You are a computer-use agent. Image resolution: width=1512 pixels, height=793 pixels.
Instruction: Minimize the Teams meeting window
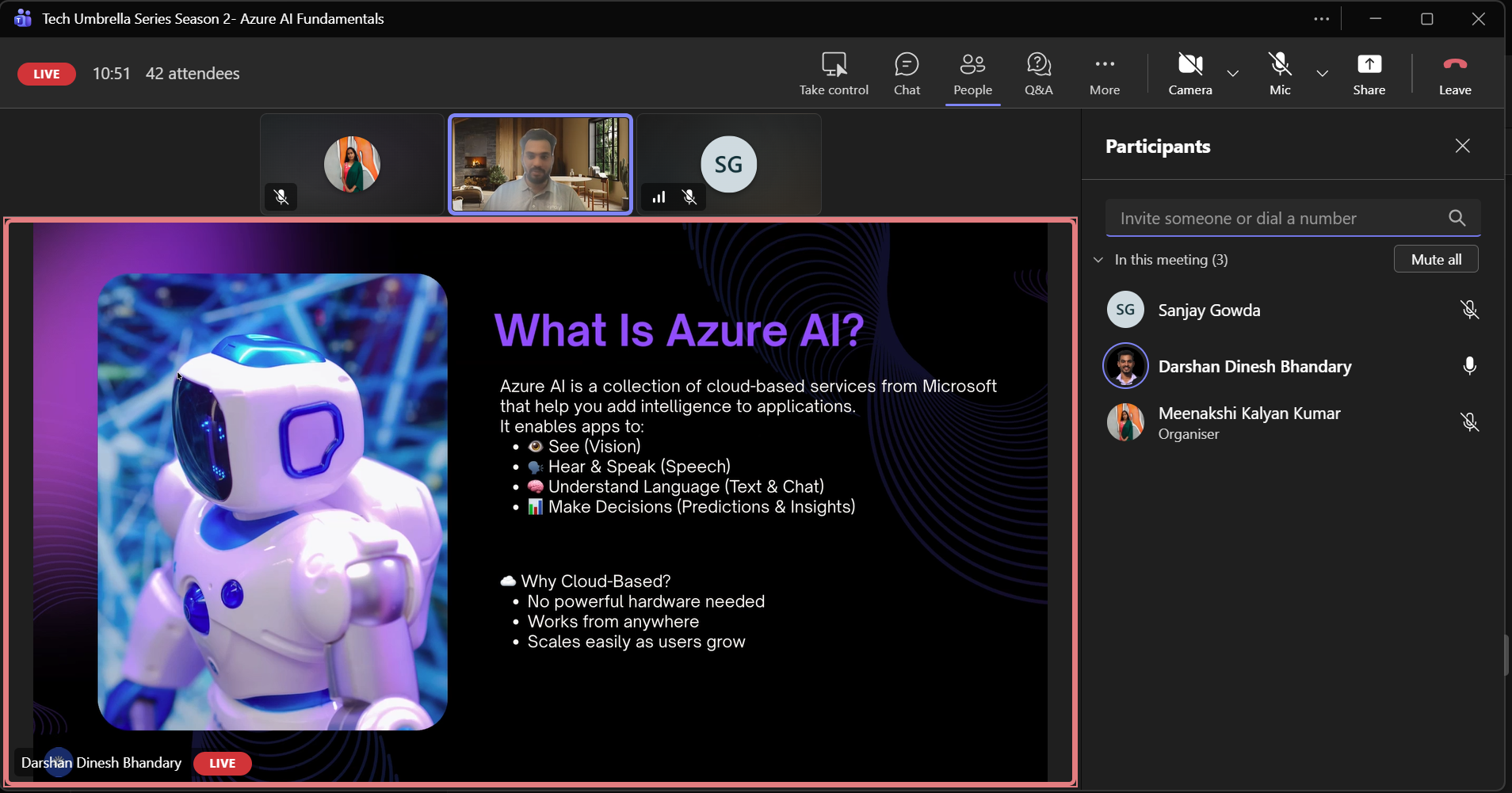point(1375,18)
